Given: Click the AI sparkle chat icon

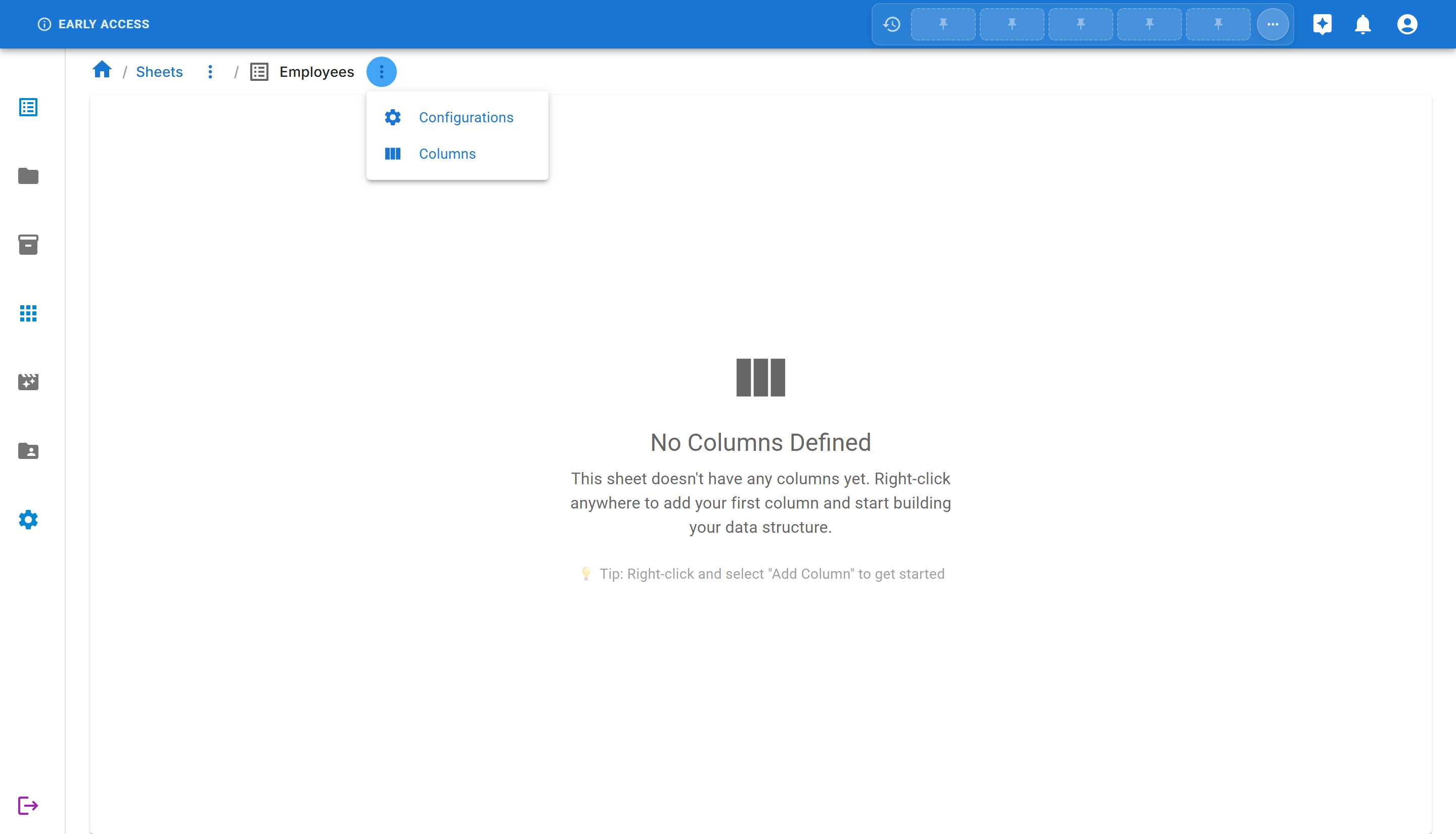Looking at the screenshot, I should point(1322,24).
